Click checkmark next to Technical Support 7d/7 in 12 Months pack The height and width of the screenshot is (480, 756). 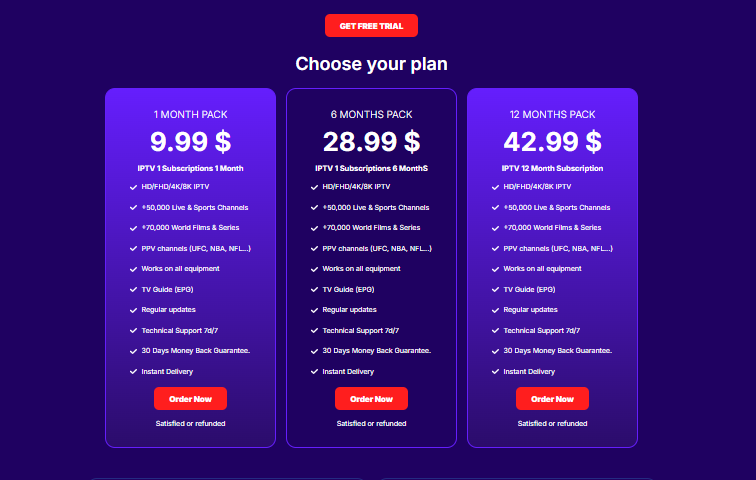coord(495,331)
